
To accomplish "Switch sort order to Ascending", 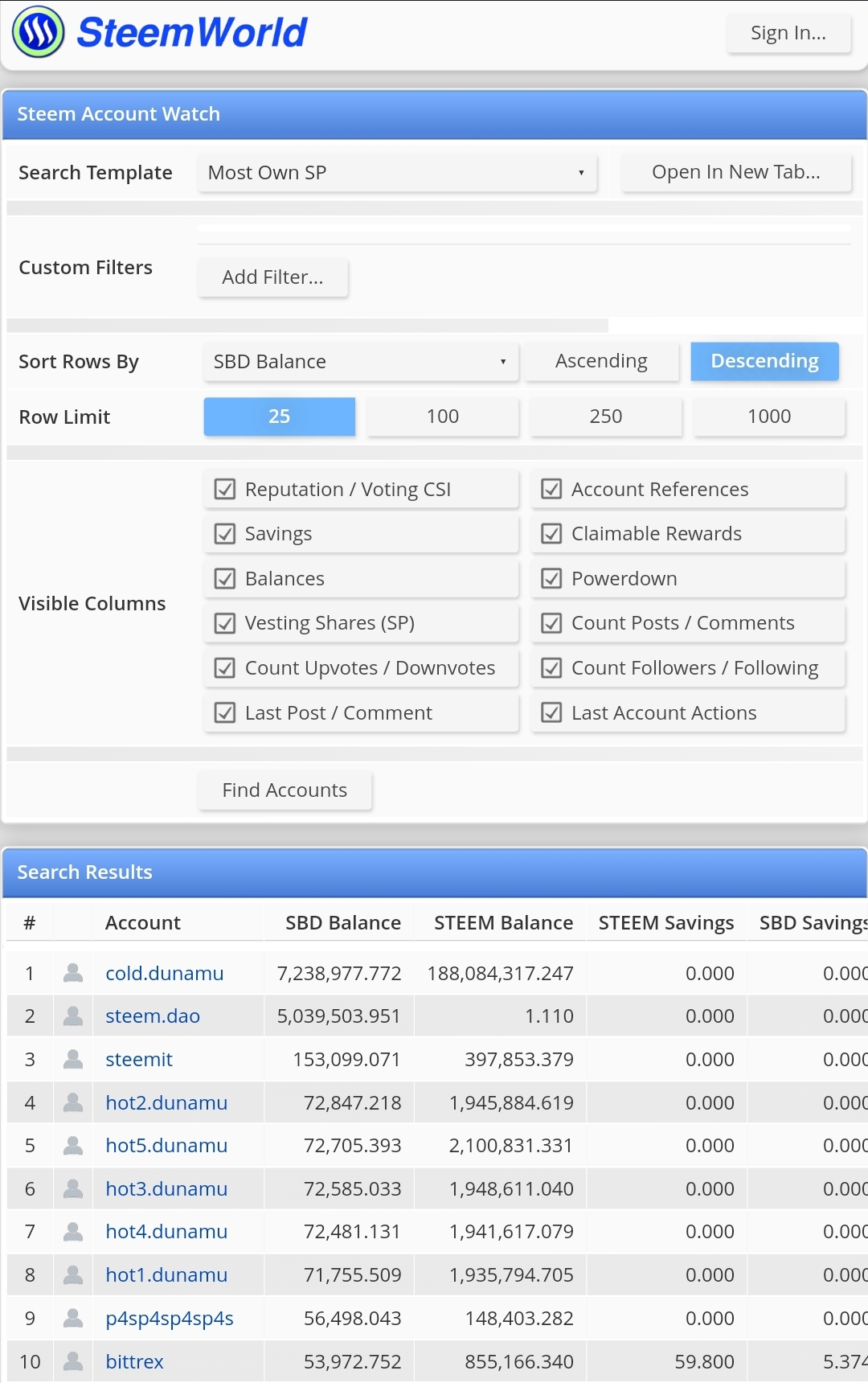I will pyautogui.click(x=601, y=362).
